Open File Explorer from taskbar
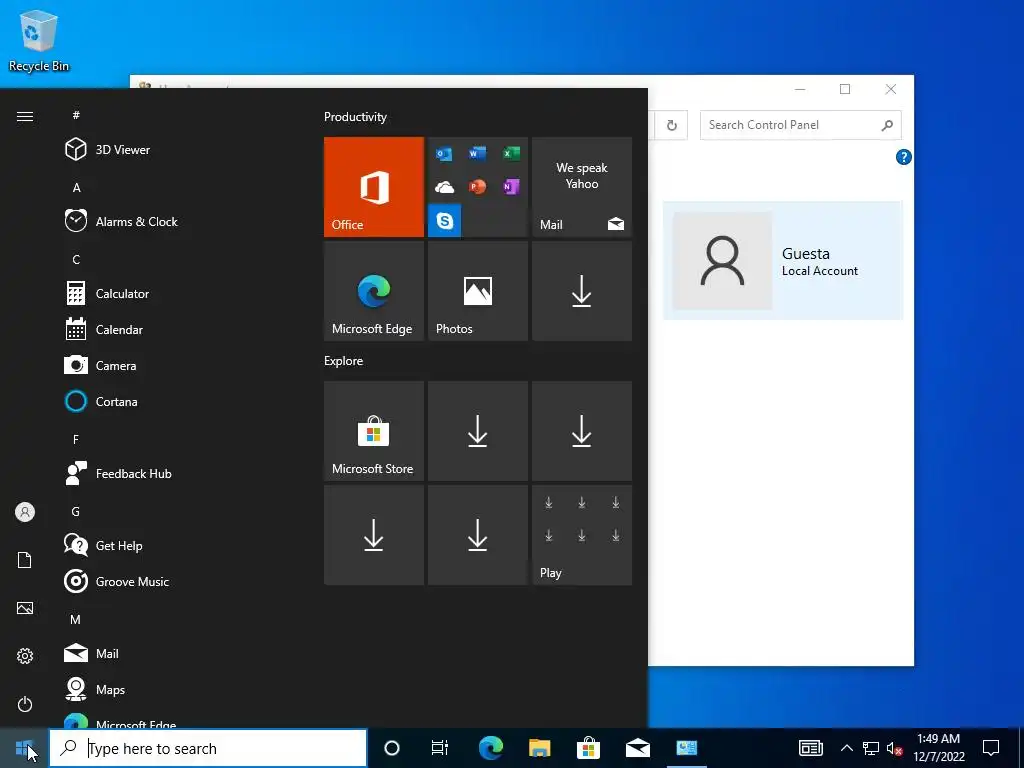This screenshot has height=768, width=1024. point(539,748)
